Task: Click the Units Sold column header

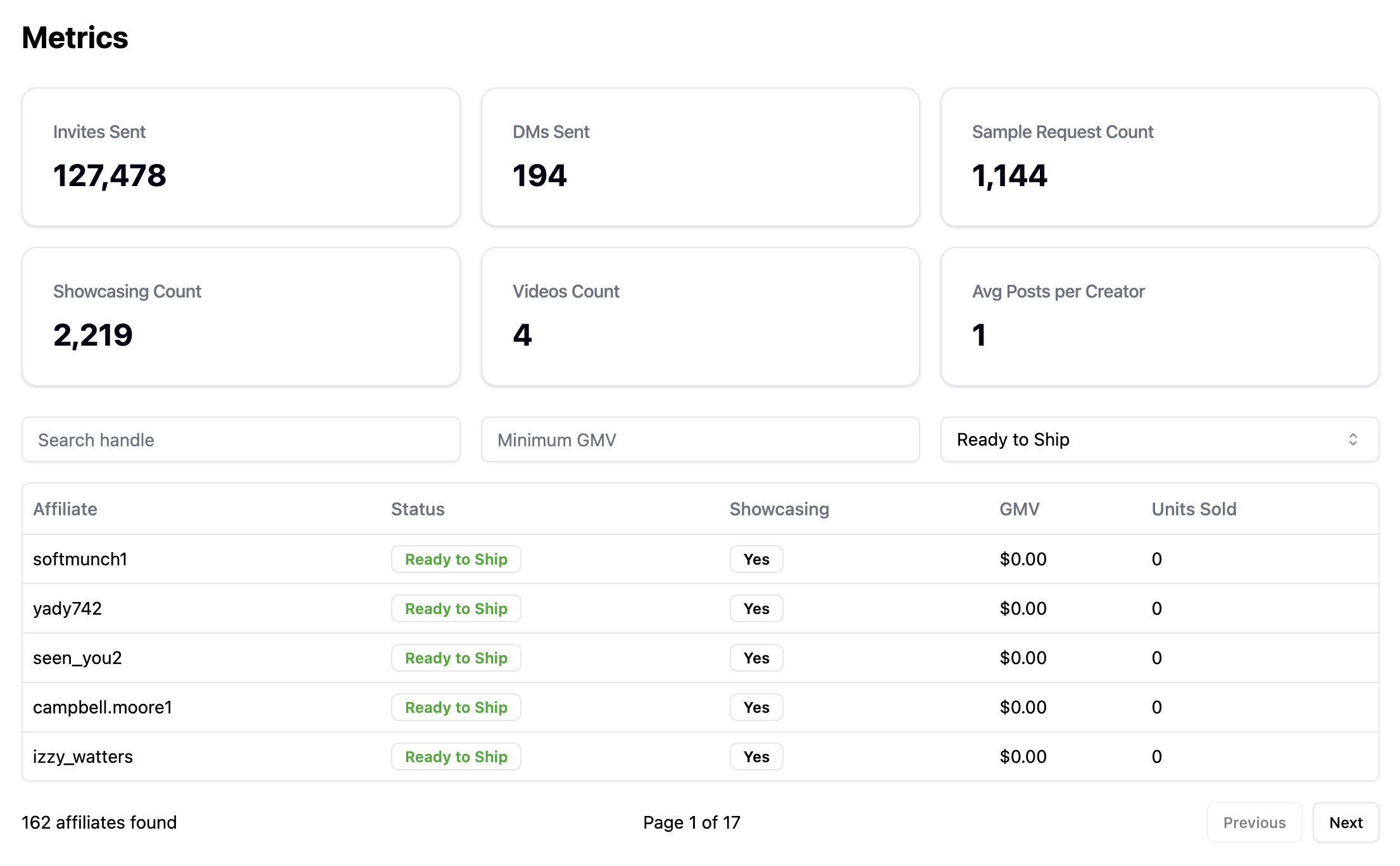Action: click(x=1194, y=509)
